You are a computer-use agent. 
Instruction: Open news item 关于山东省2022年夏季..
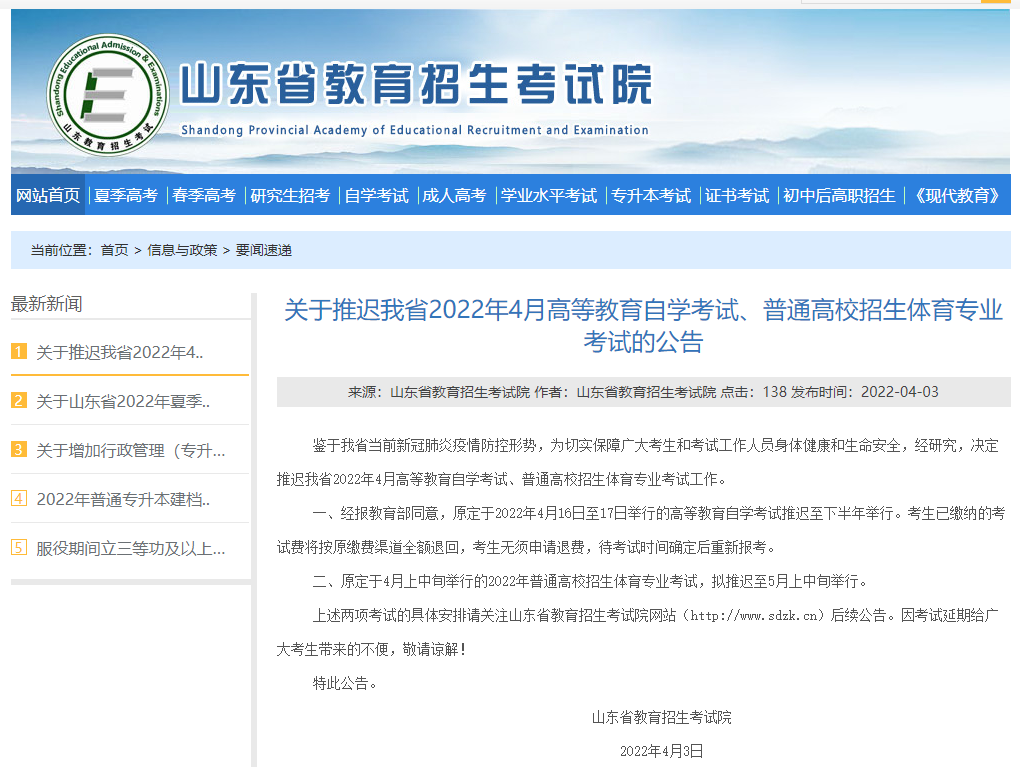pyautogui.click(x=123, y=401)
